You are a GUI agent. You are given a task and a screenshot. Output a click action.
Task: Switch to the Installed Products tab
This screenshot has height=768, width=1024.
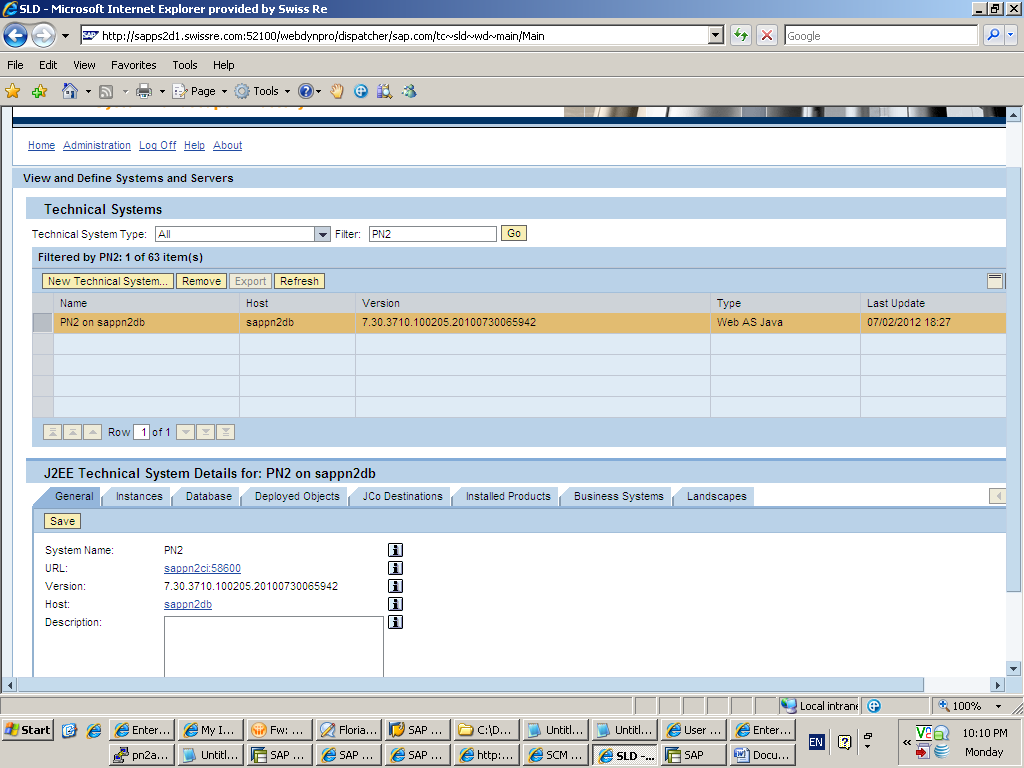coord(508,496)
